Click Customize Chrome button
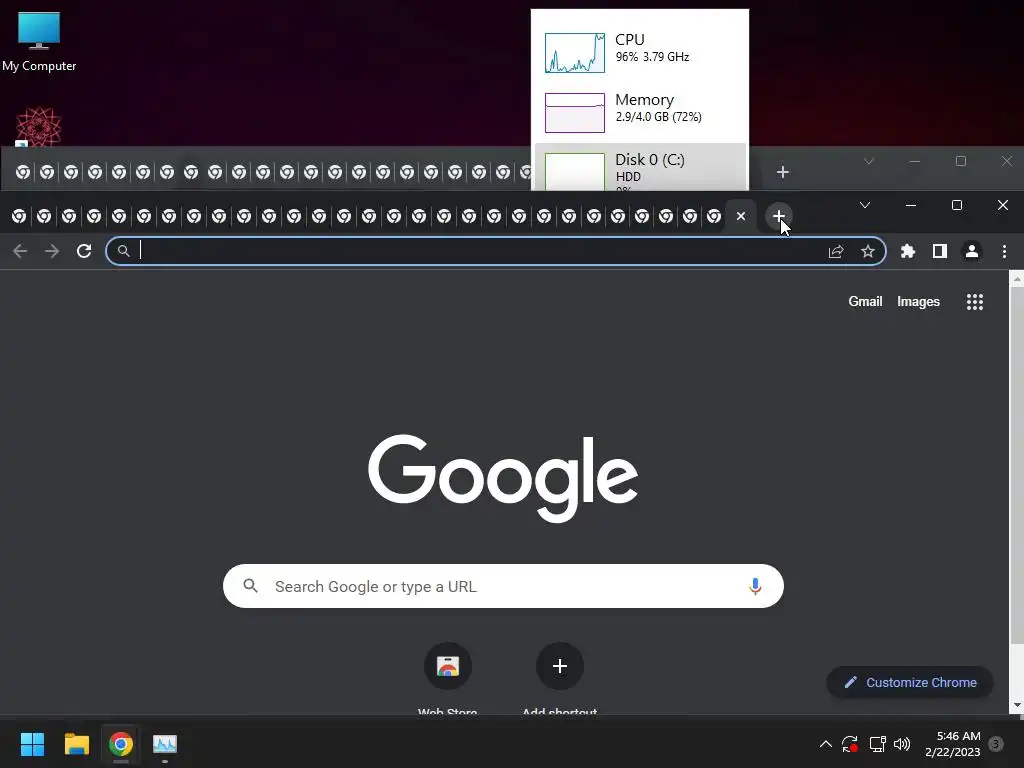 coord(910,682)
